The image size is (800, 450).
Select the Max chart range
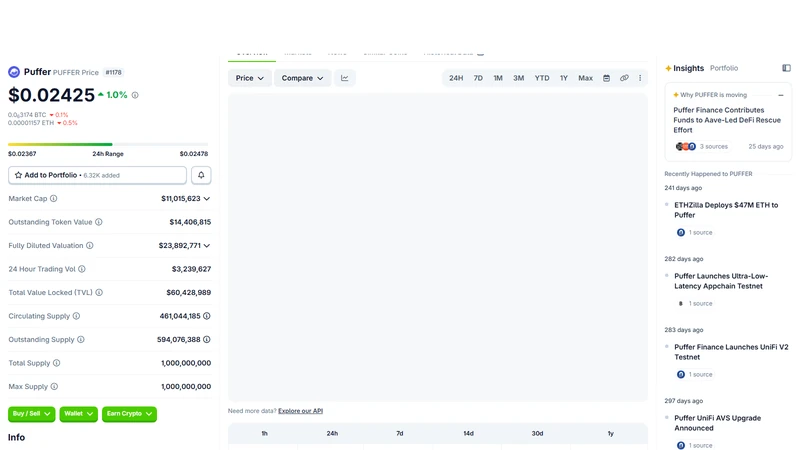click(585, 78)
